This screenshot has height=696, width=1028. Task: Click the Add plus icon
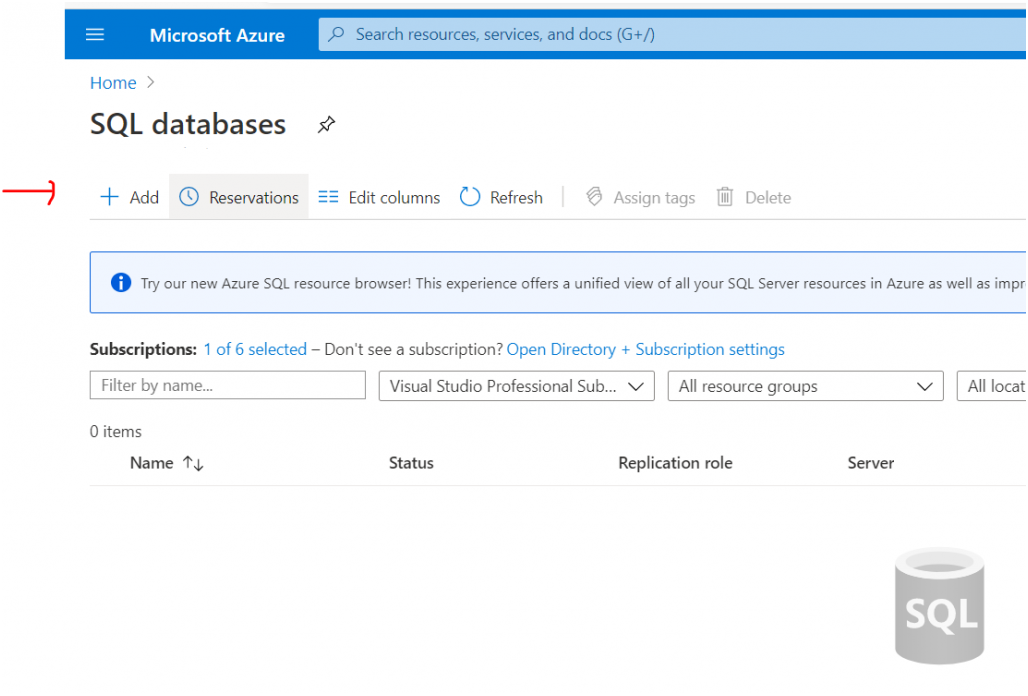(x=109, y=197)
